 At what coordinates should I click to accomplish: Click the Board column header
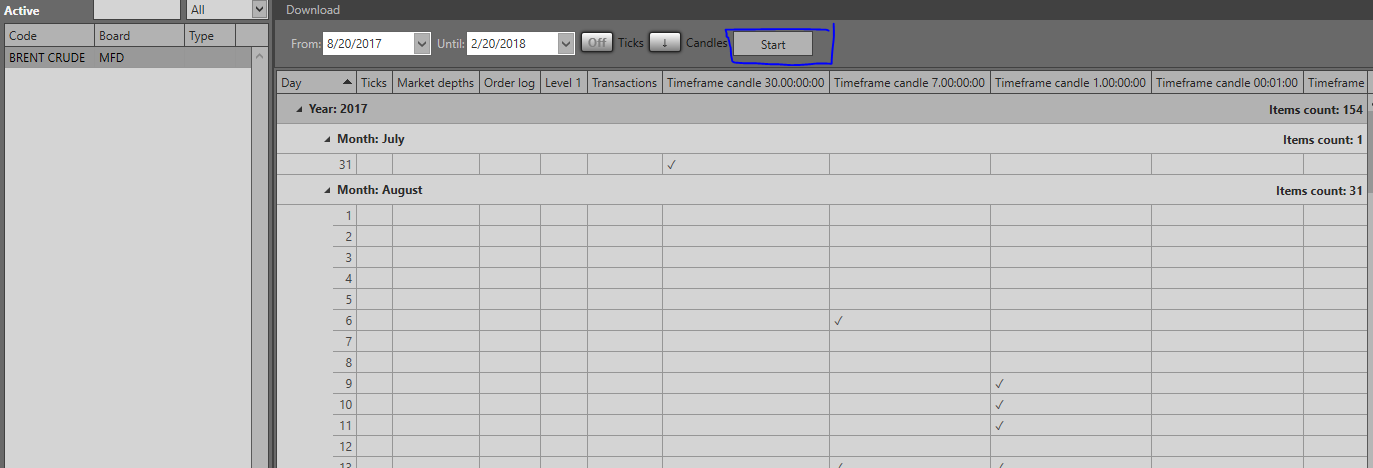[140, 36]
